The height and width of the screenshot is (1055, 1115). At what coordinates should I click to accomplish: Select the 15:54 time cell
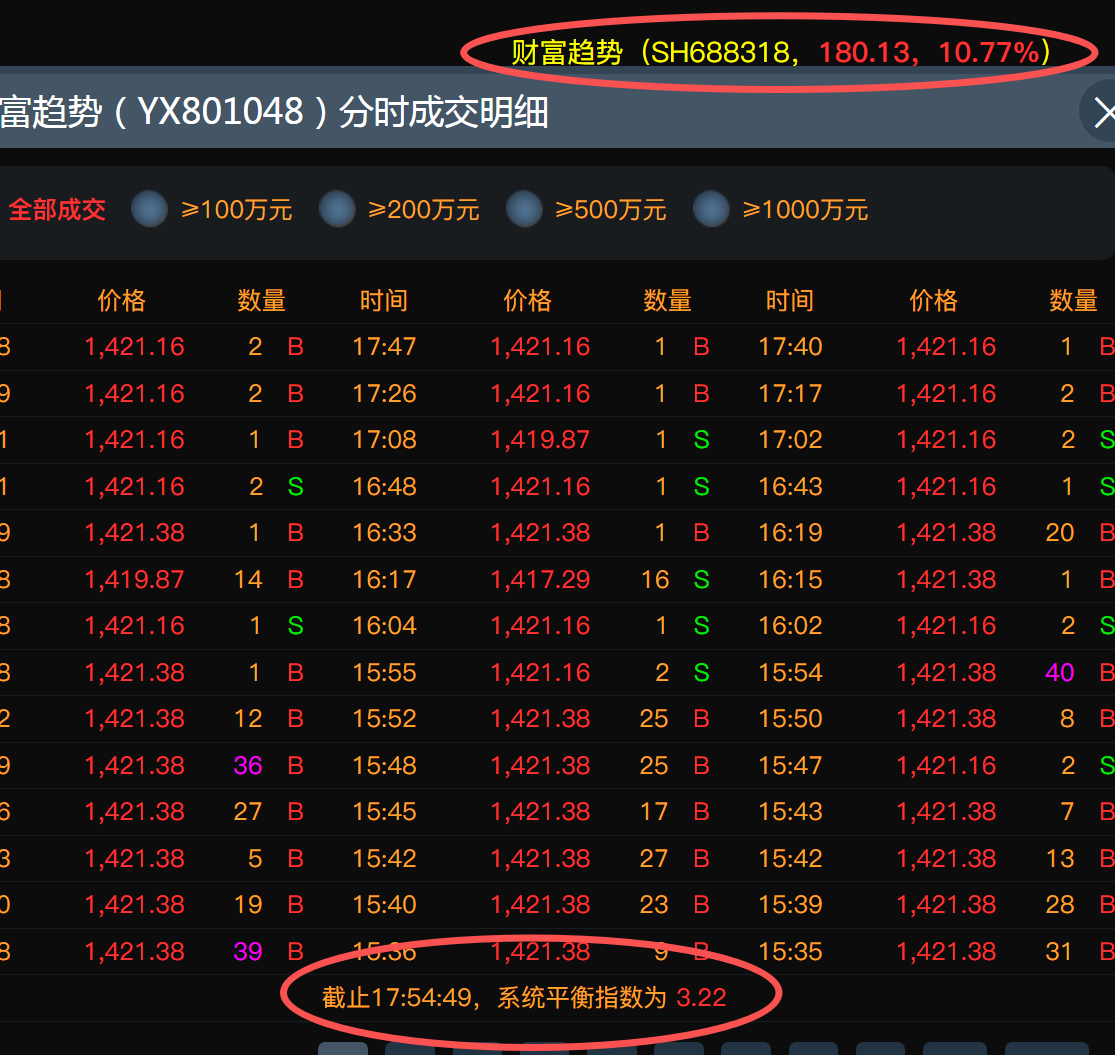[791, 673]
